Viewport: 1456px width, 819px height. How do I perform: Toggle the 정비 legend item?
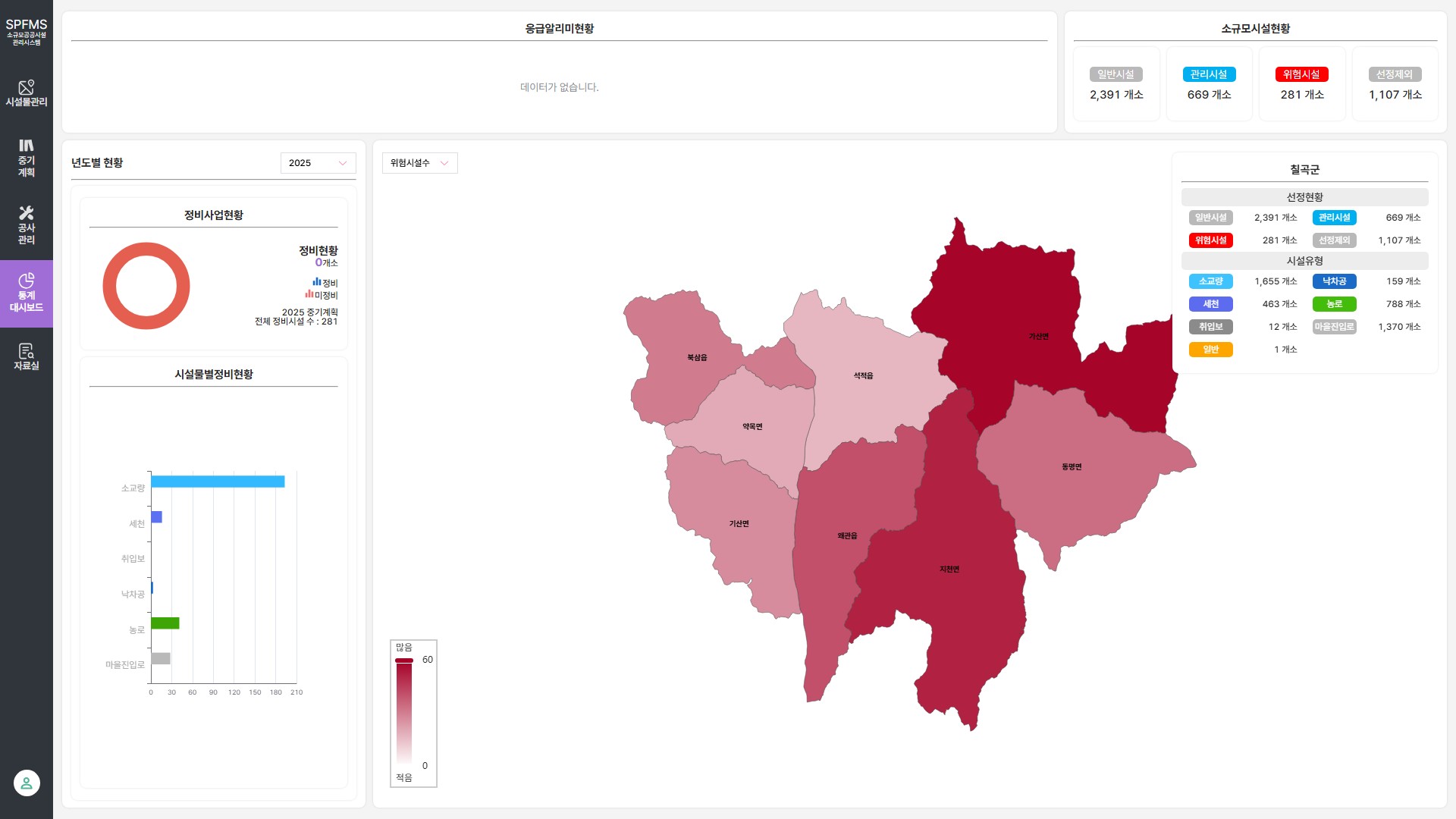coord(325,283)
